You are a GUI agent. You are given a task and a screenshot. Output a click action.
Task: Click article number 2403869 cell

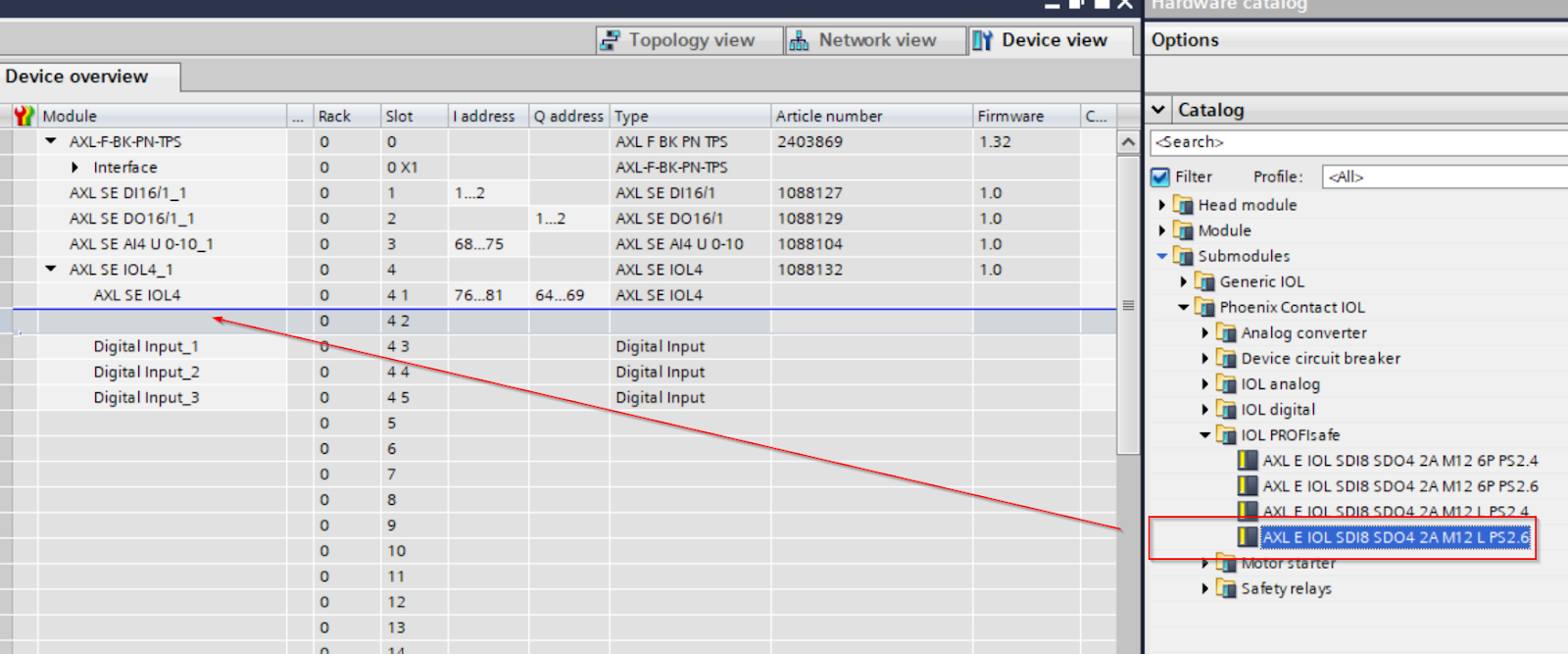tap(871, 142)
